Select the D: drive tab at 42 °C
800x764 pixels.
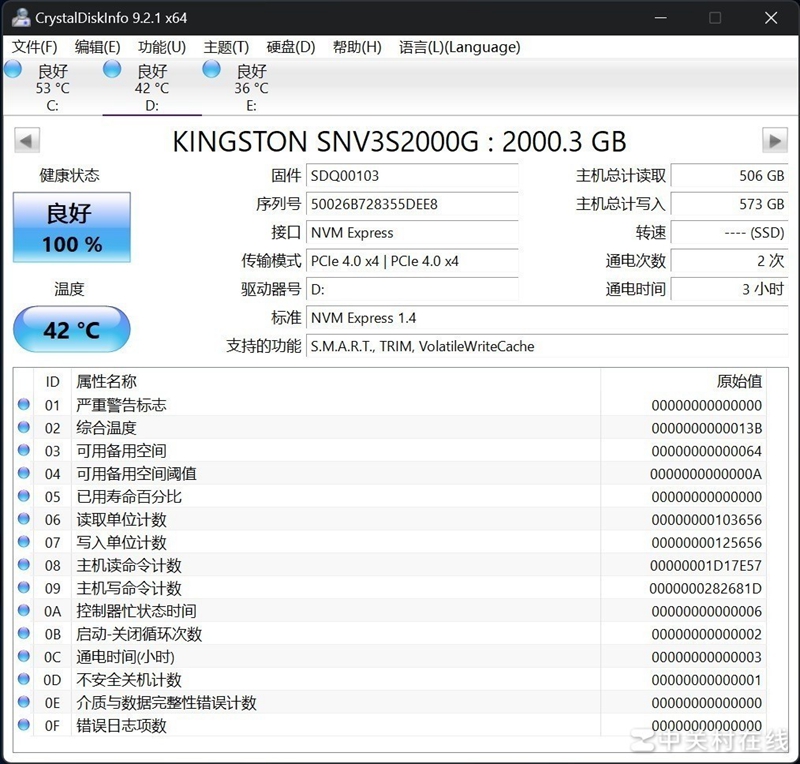click(152, 87)
